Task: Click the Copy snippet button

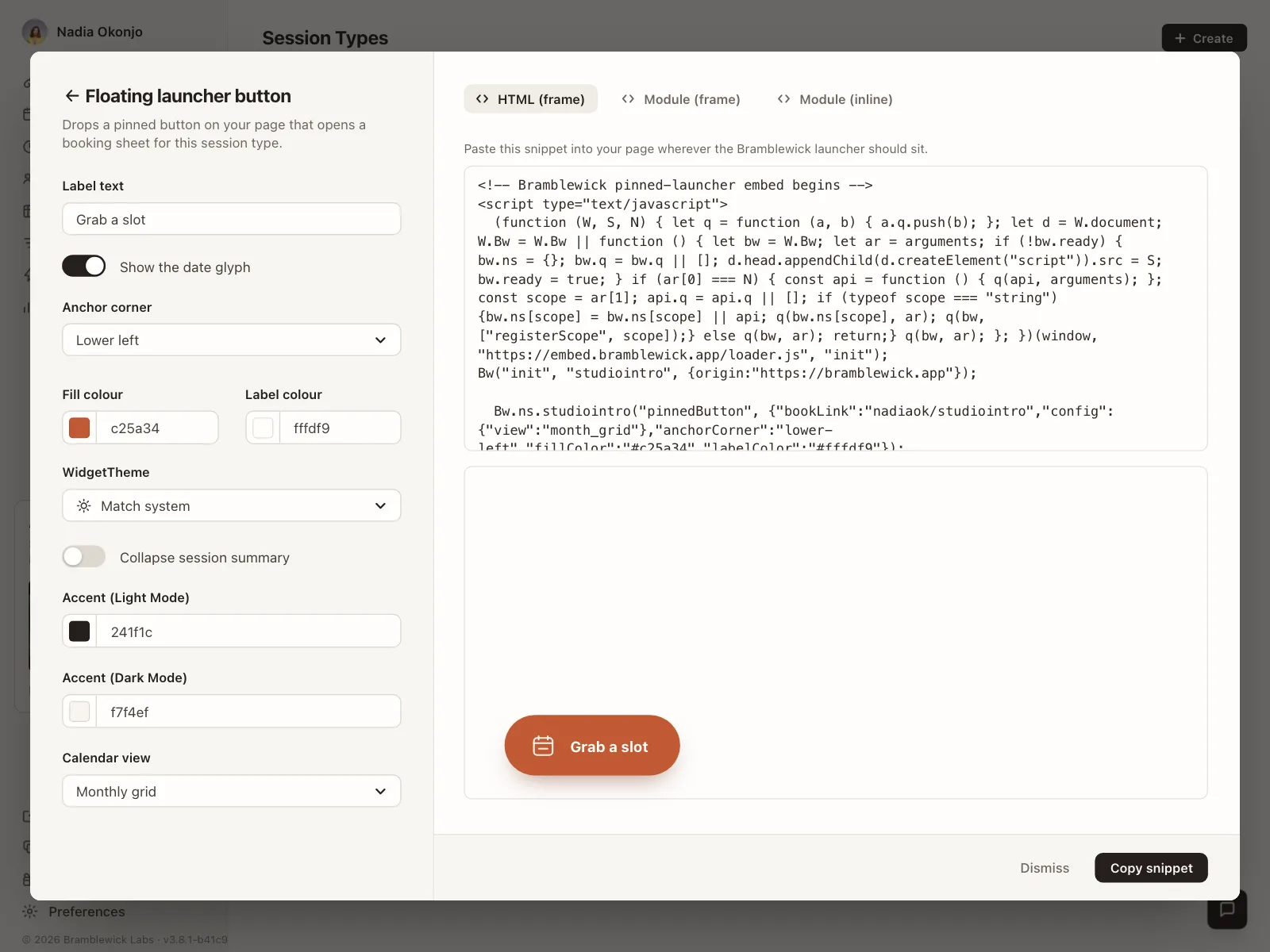Action: coord(1151,868)
